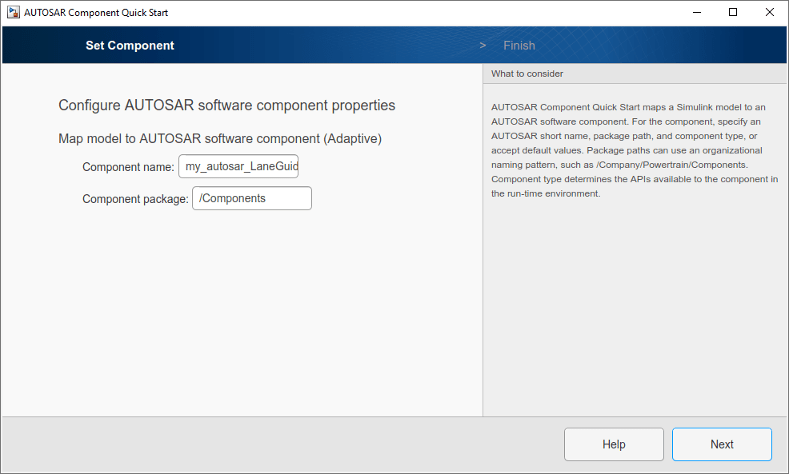Click into the Component package field
This screenshot has width=789, height=474.
pyautogui.click(x=252, y=198)
